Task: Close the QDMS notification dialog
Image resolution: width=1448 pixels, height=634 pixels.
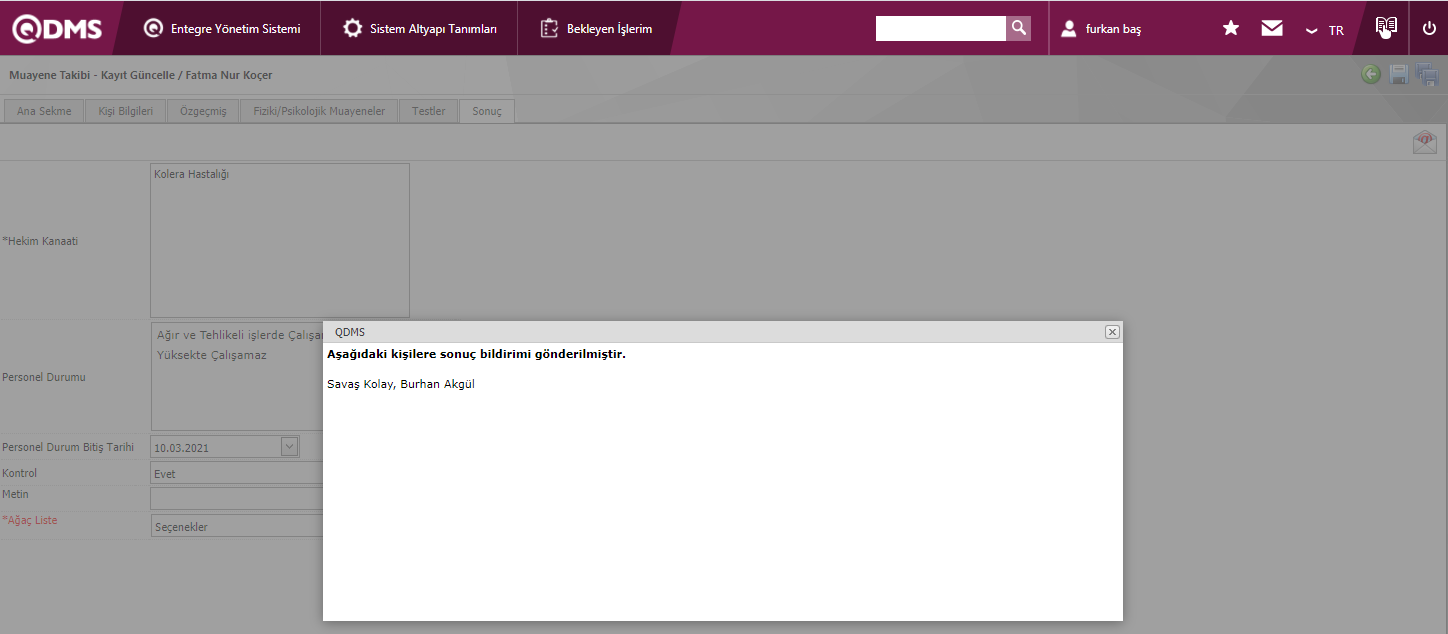Action: coord(1112,332)
